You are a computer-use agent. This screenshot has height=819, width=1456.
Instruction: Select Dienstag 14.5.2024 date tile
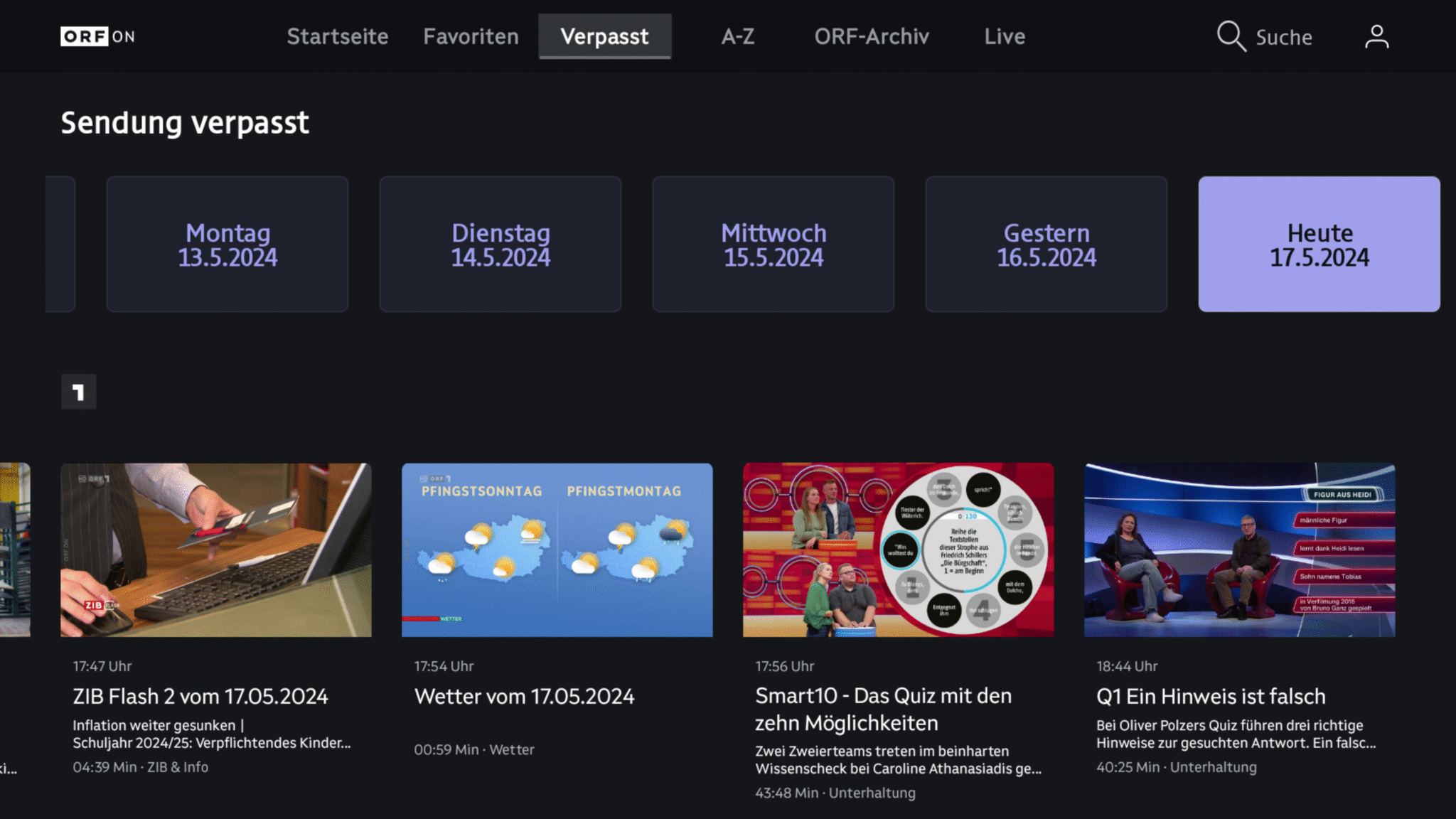[500, 244]
